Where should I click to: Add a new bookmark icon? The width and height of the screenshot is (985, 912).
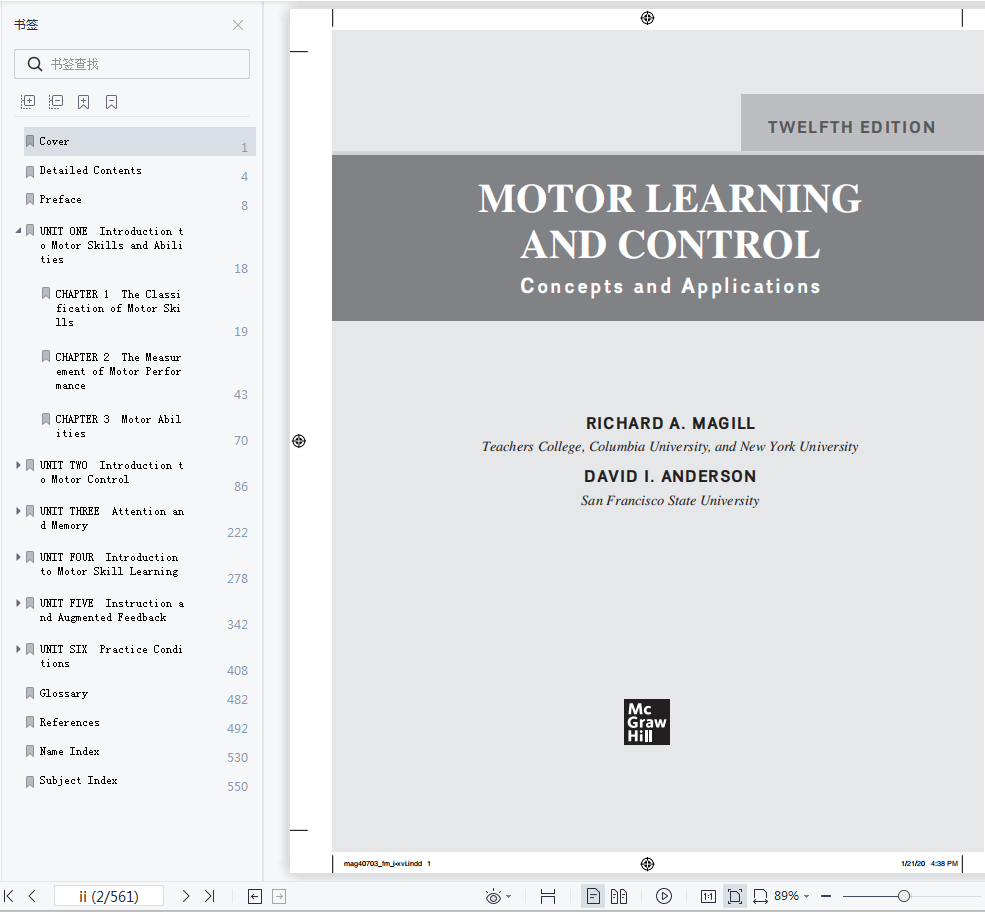tap(84, 102)
